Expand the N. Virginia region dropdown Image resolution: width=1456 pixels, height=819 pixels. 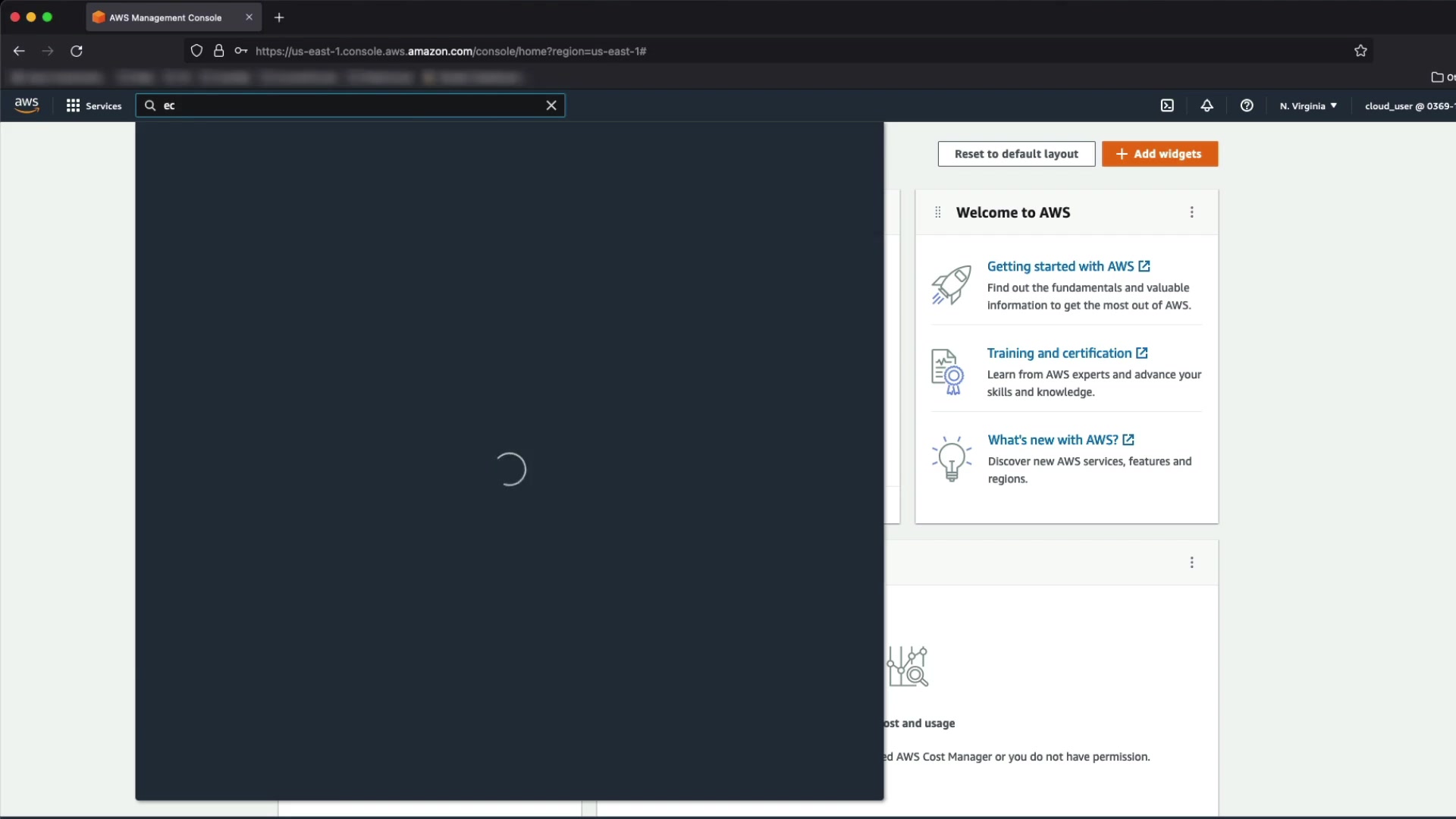pos(1308,105)
